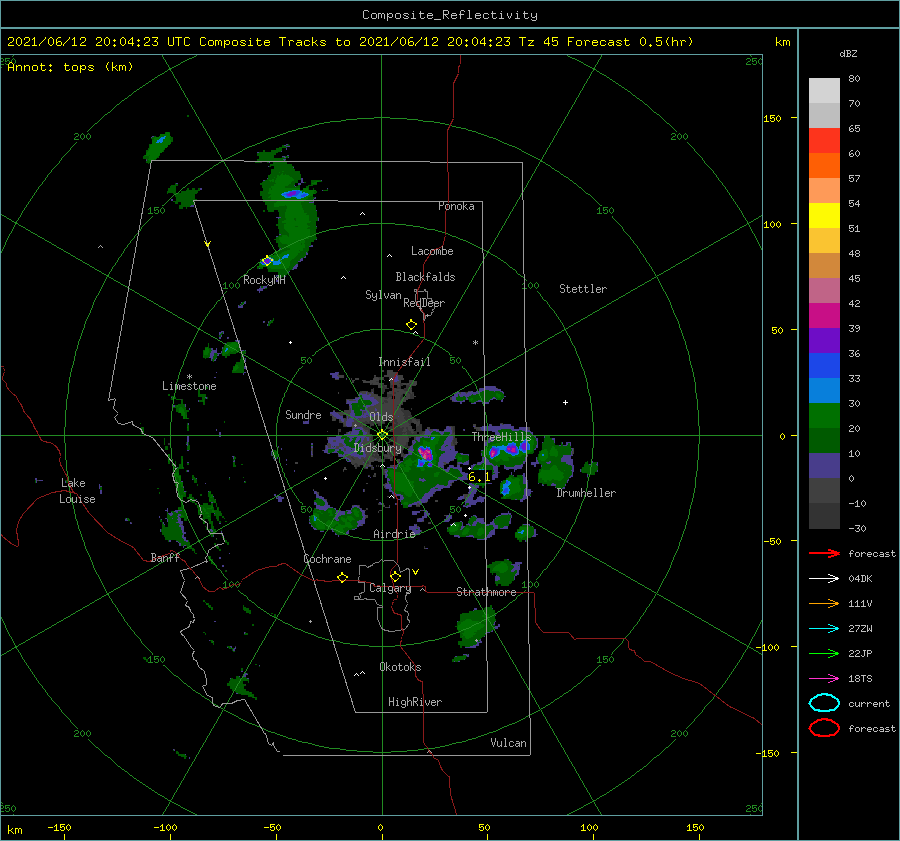Click the white 04DK track arrow
Screen dimensions: 900x841
(824, 578)
